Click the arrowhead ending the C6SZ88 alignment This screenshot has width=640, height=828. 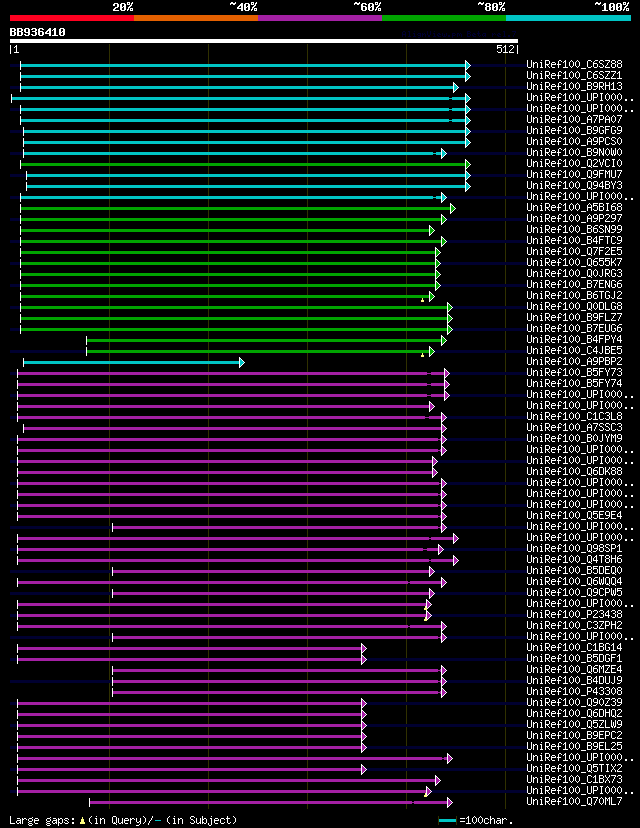coord(468,65)
